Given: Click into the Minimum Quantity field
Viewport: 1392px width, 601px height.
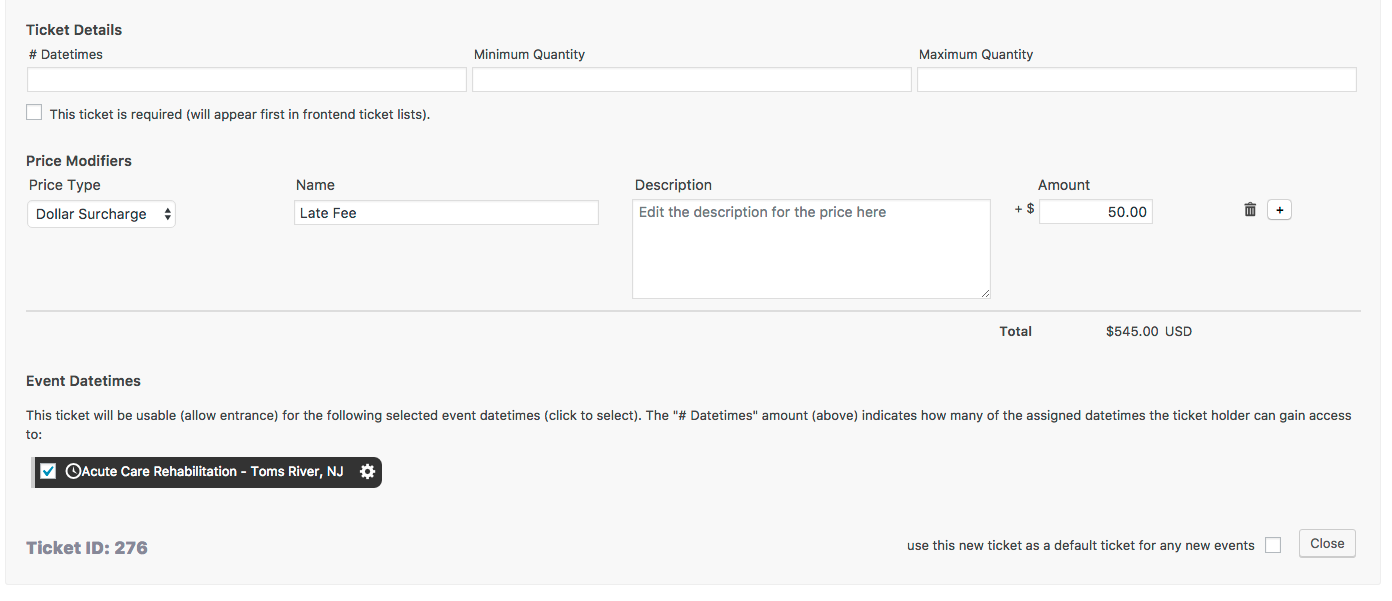Looking at the screenshot, I should pyautogui.click(x=692, y=80).
